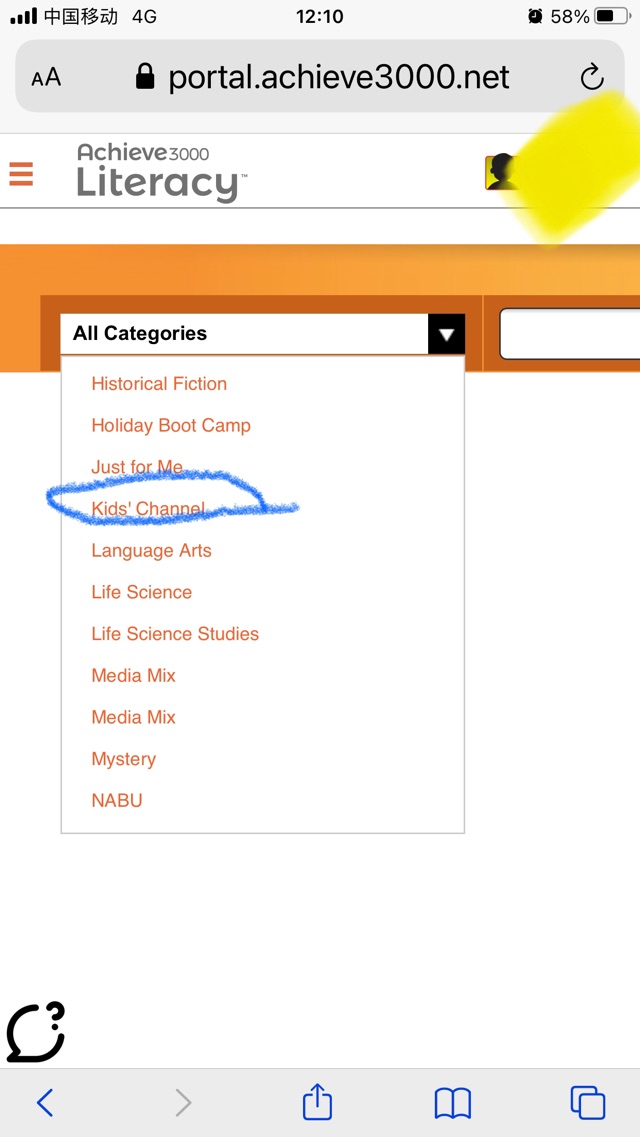The image size is (640, 1137).
Task: Select Historical Fiction category
Action: coord(159,384)
